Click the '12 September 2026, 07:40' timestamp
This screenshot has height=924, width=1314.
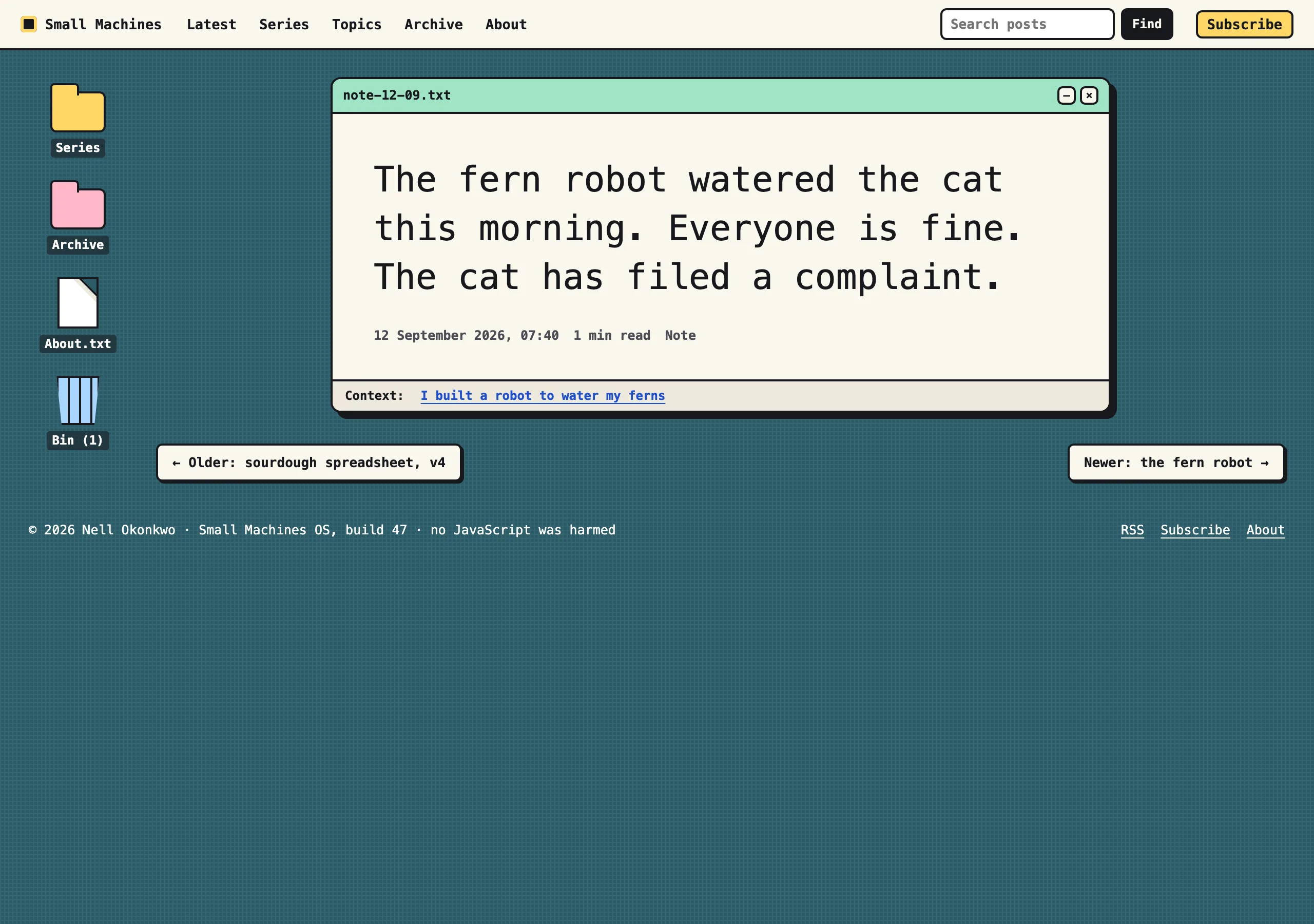pos(466,336)
